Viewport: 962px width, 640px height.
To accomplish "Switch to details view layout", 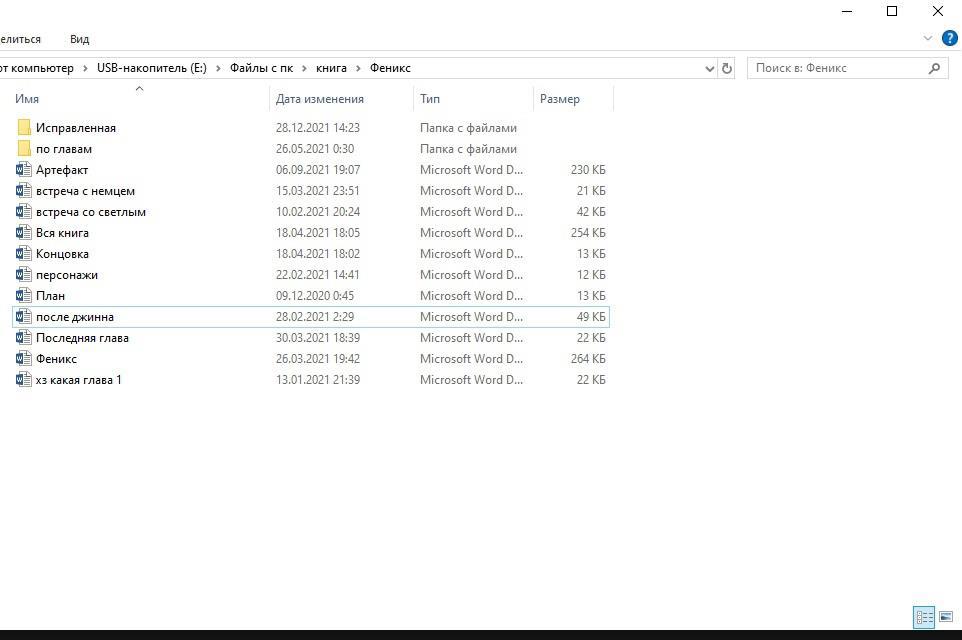I will click(924, 617).
